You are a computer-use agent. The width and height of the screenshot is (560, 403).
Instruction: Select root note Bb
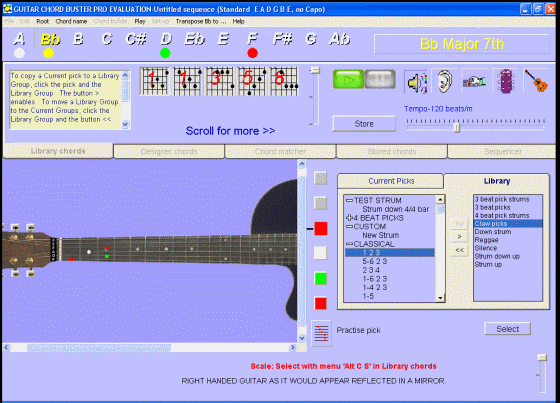[x=50, y=39]
